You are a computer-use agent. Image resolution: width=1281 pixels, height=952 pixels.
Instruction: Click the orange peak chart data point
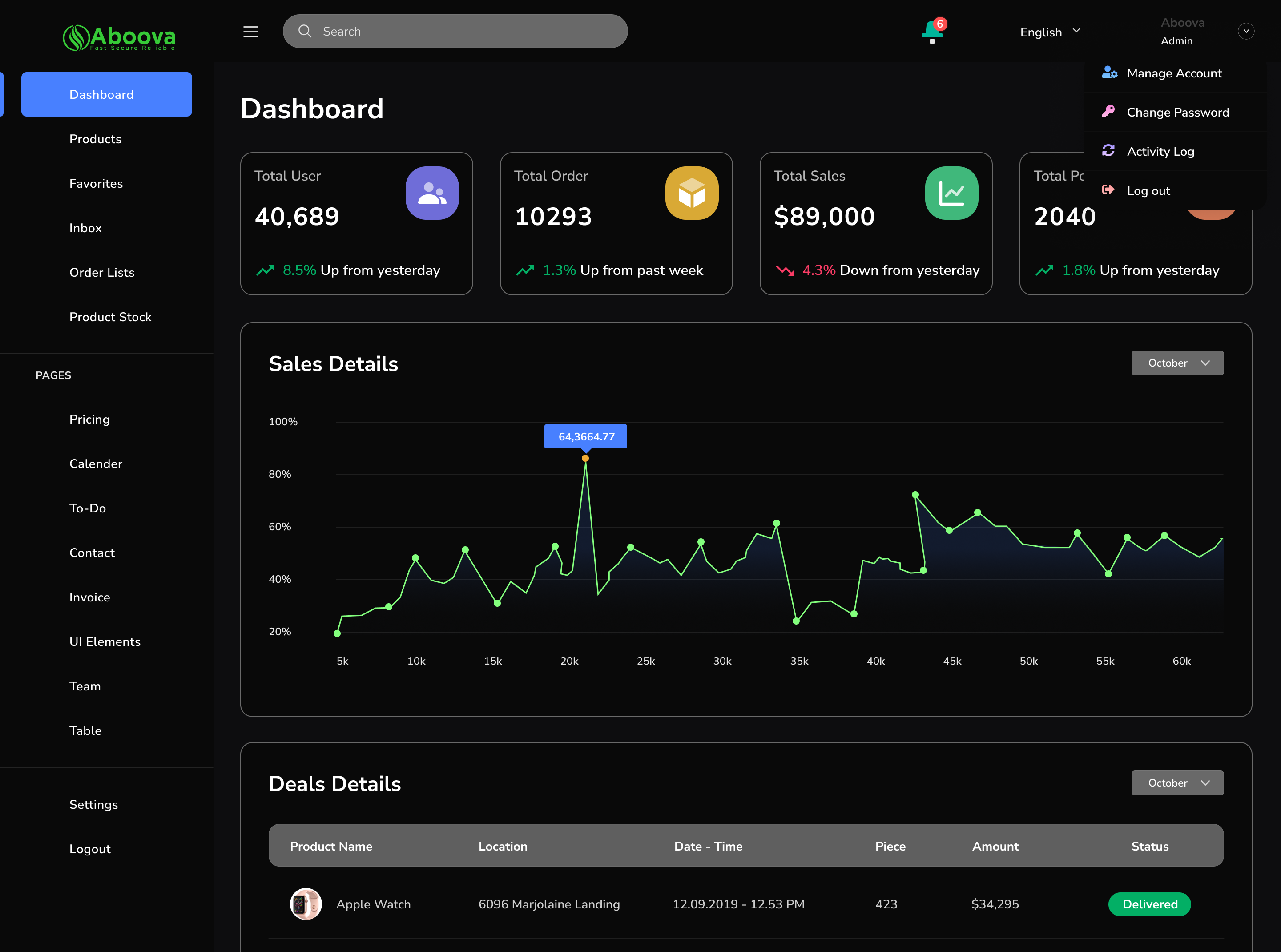[x=585, y=458]
